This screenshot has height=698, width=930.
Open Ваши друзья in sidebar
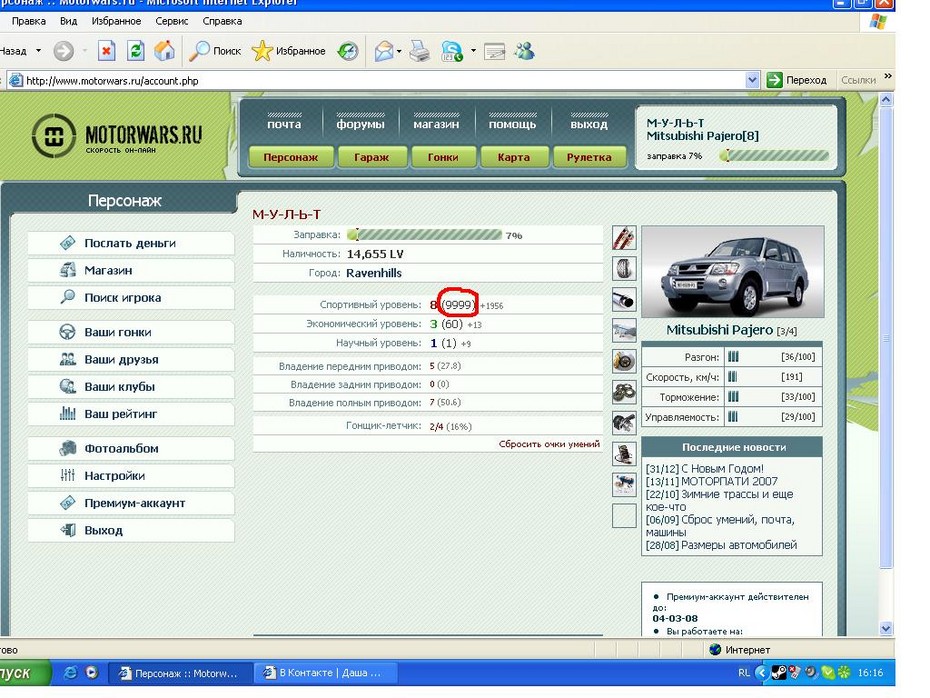[130, 359]
